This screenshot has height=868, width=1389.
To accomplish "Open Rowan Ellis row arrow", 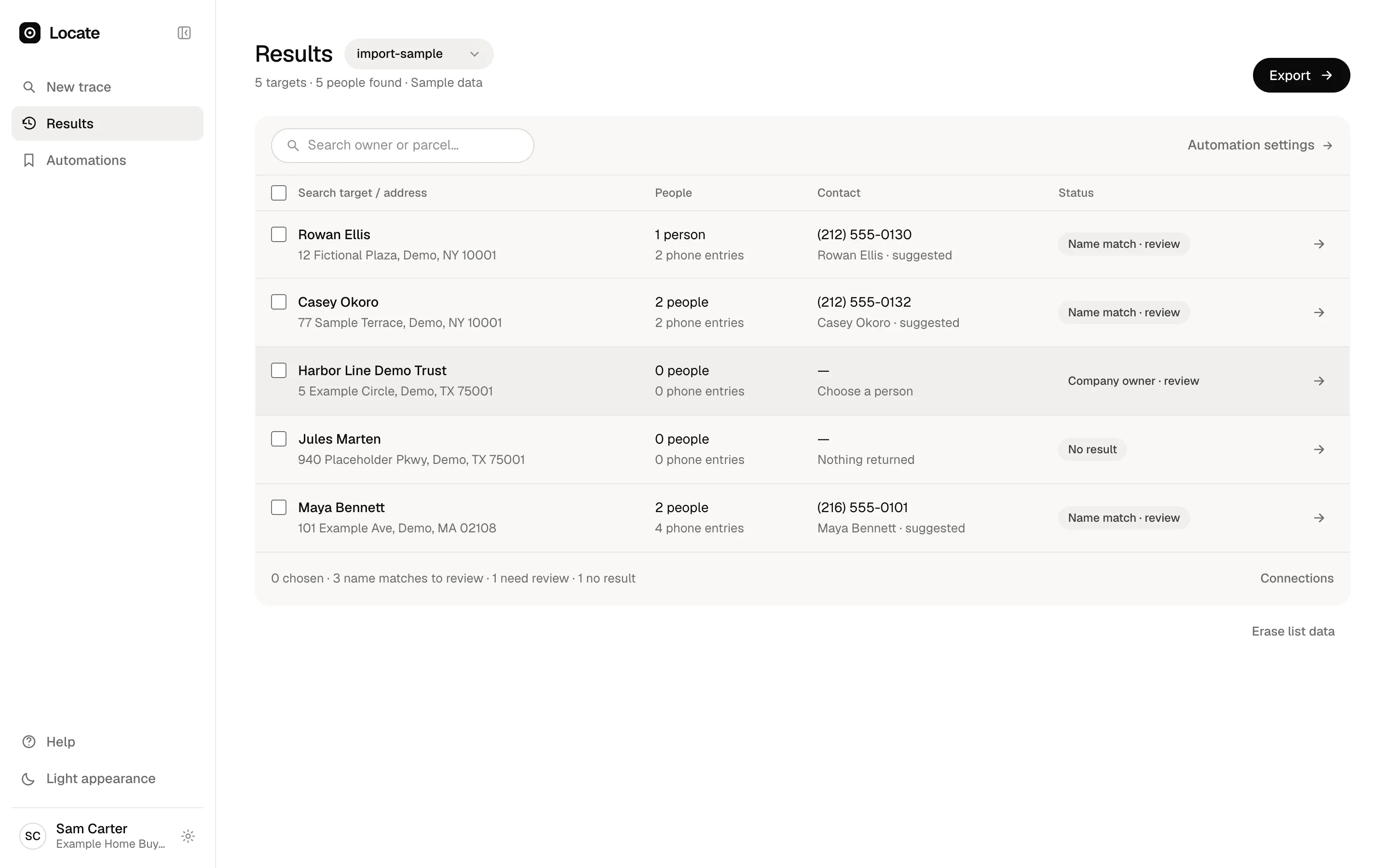I will coord(1319,244).
